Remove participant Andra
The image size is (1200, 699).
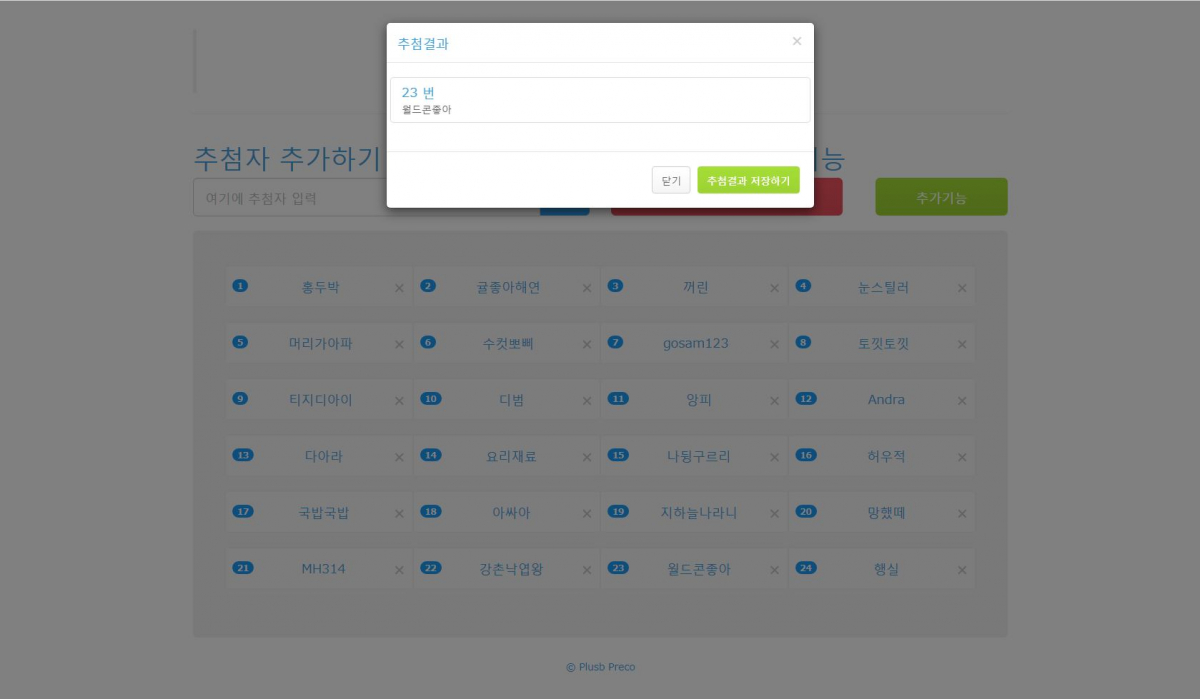click(962, 400)
